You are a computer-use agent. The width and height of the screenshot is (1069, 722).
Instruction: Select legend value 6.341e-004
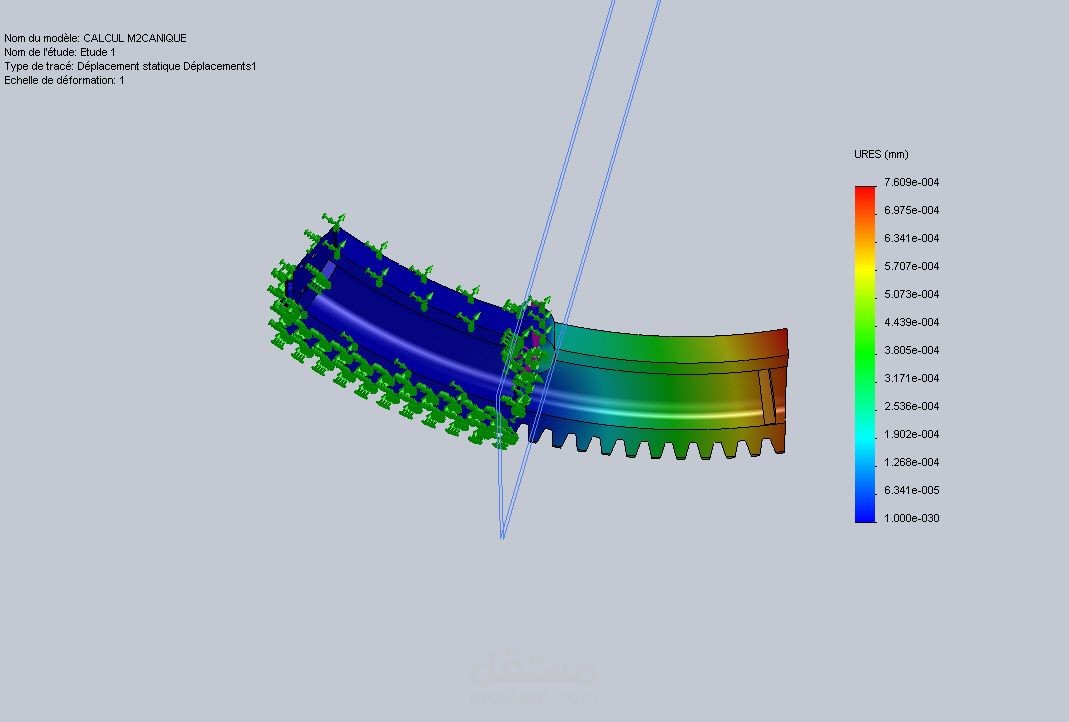coord(912,238)
